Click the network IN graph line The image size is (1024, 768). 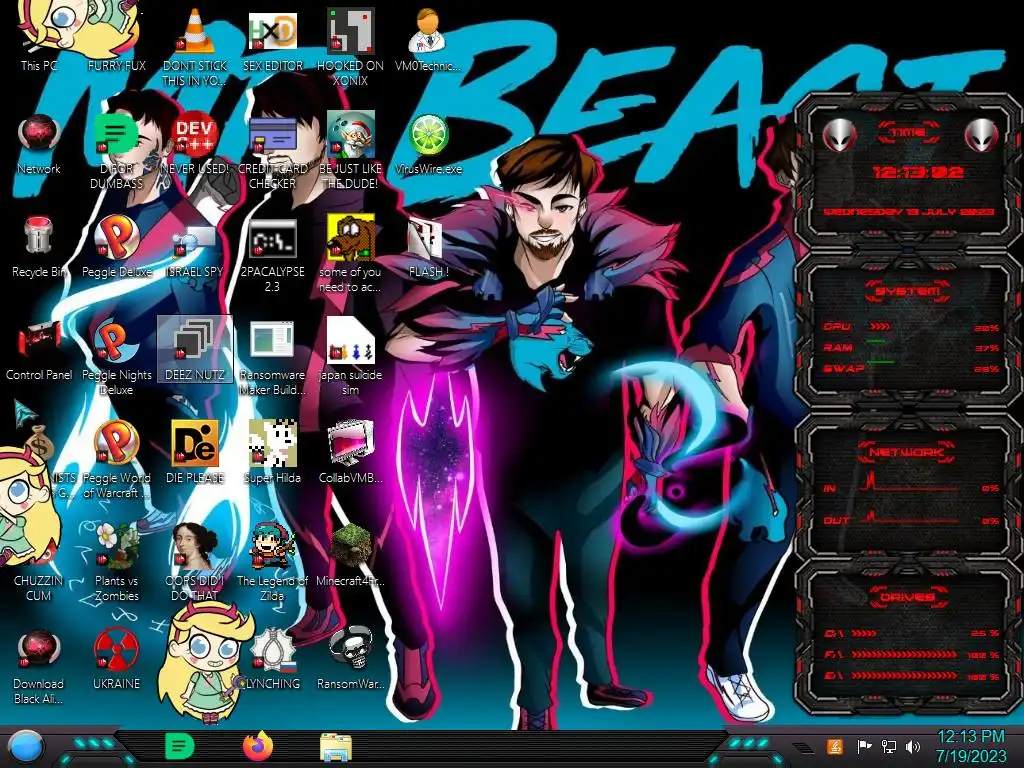click(911, 483)
